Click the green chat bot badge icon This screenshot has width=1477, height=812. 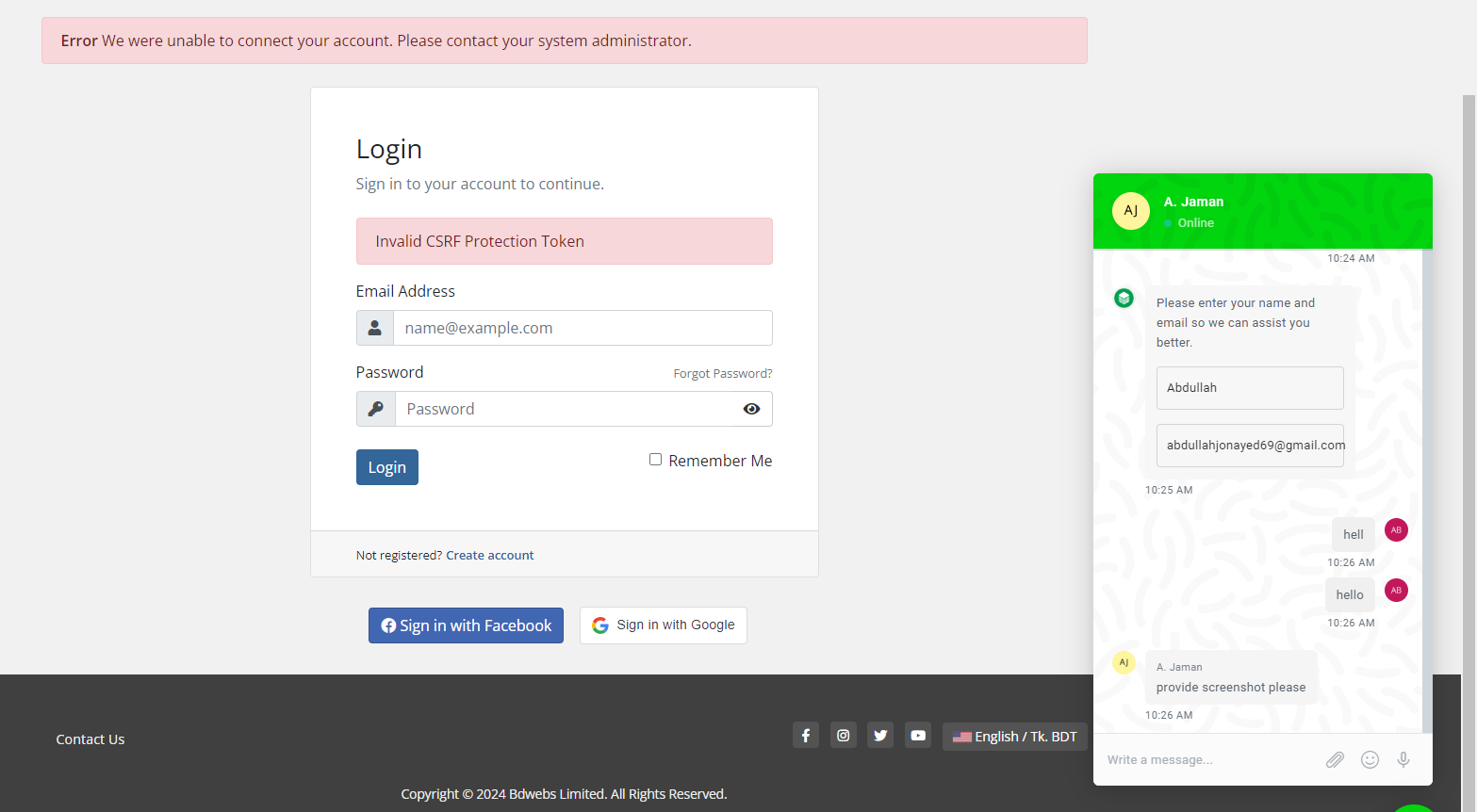pyautogui.click(x=1124, y=299)
